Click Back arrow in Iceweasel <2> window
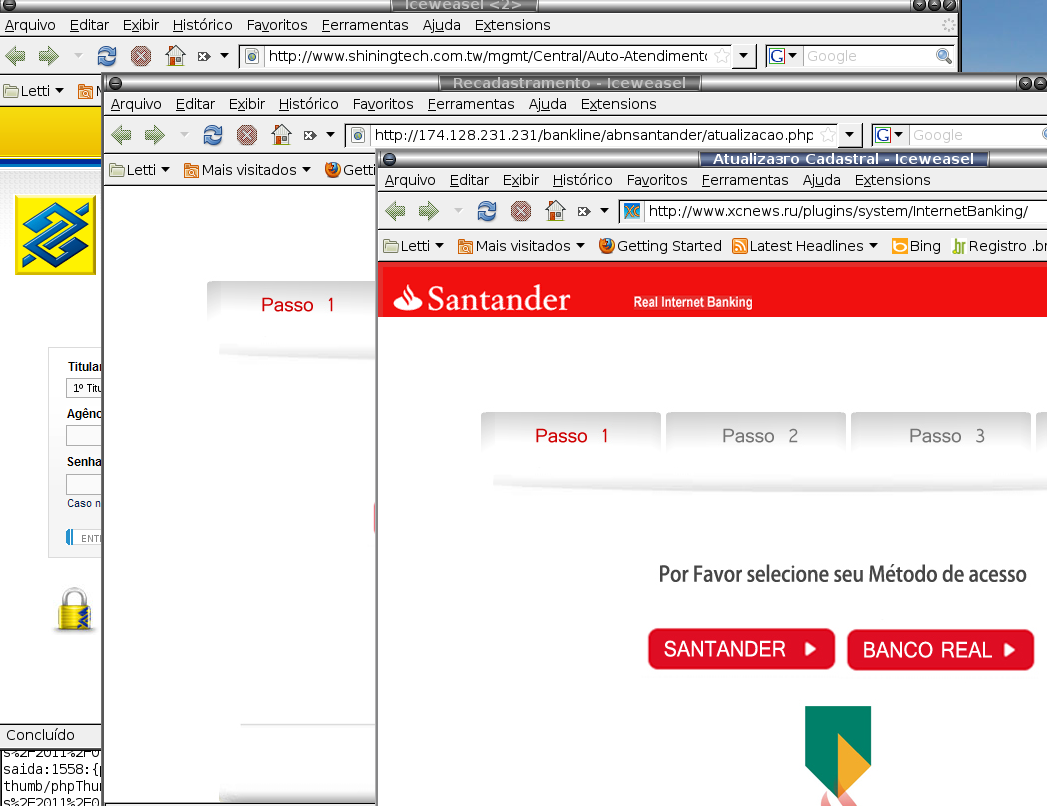Image resolution: width=1047 pixels, height=806 pixels. coord(15,56)
